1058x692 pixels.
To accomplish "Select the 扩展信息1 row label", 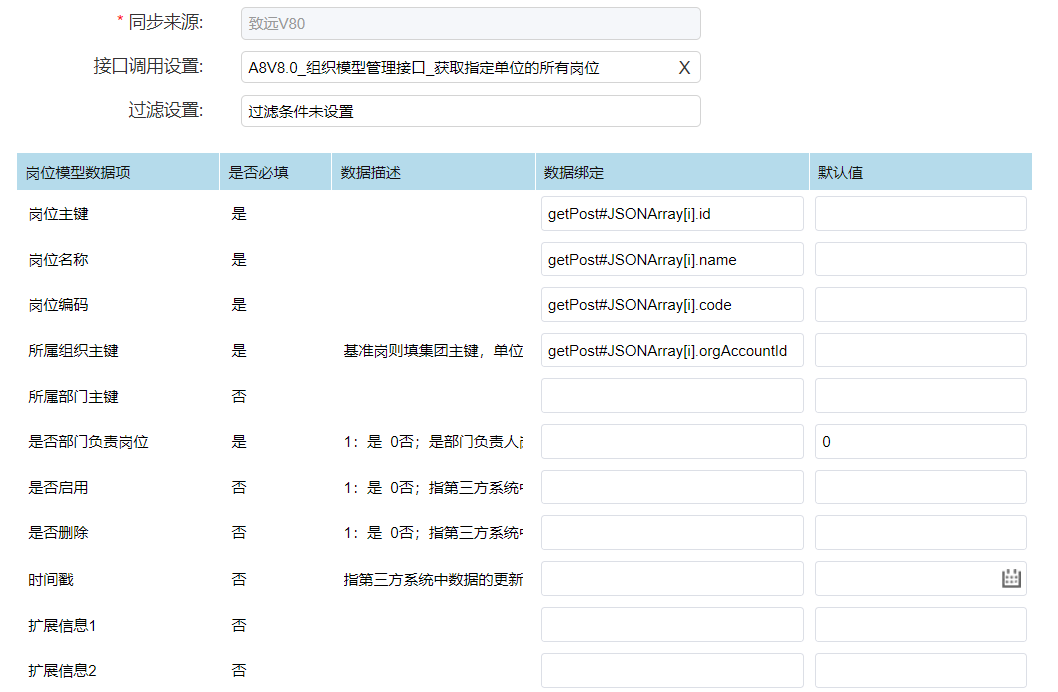I will (62, 625).
